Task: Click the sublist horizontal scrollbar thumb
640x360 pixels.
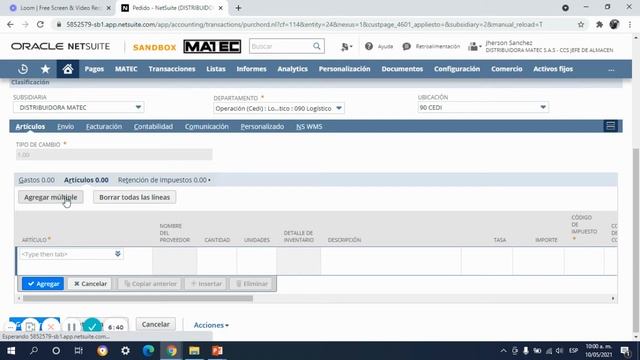Action: 138,299
